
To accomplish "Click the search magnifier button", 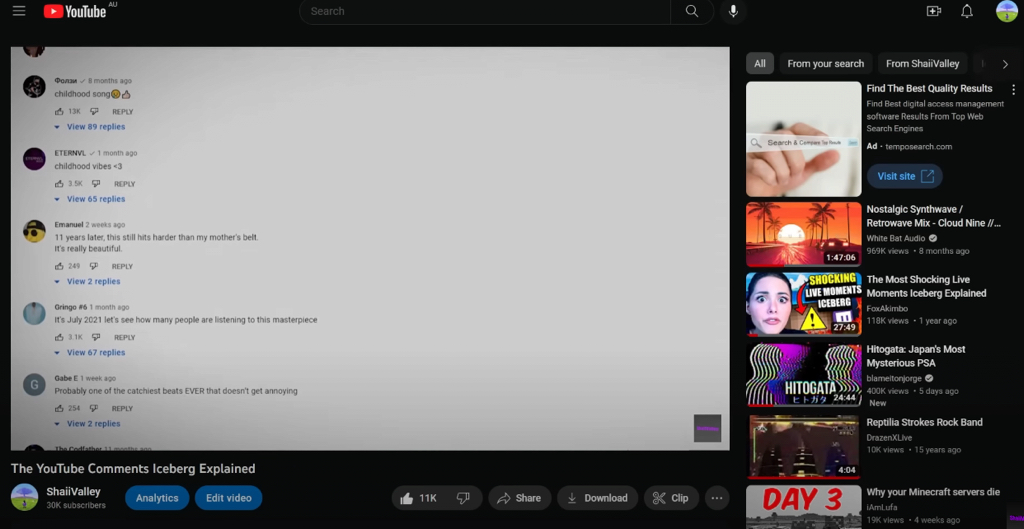I will tap(692, 11).
